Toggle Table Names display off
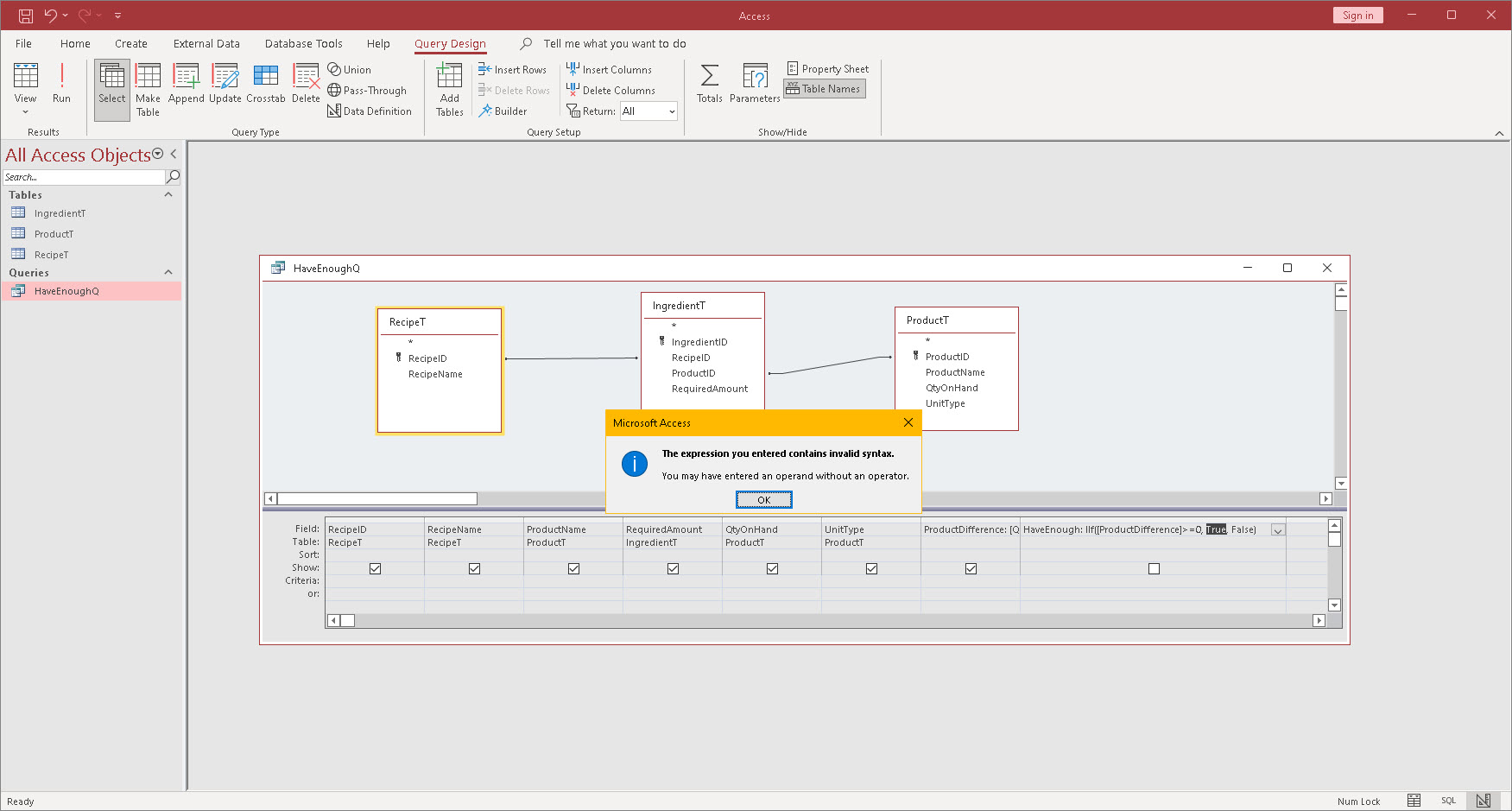Screen dimensions: 1512x811 point(823,88)
